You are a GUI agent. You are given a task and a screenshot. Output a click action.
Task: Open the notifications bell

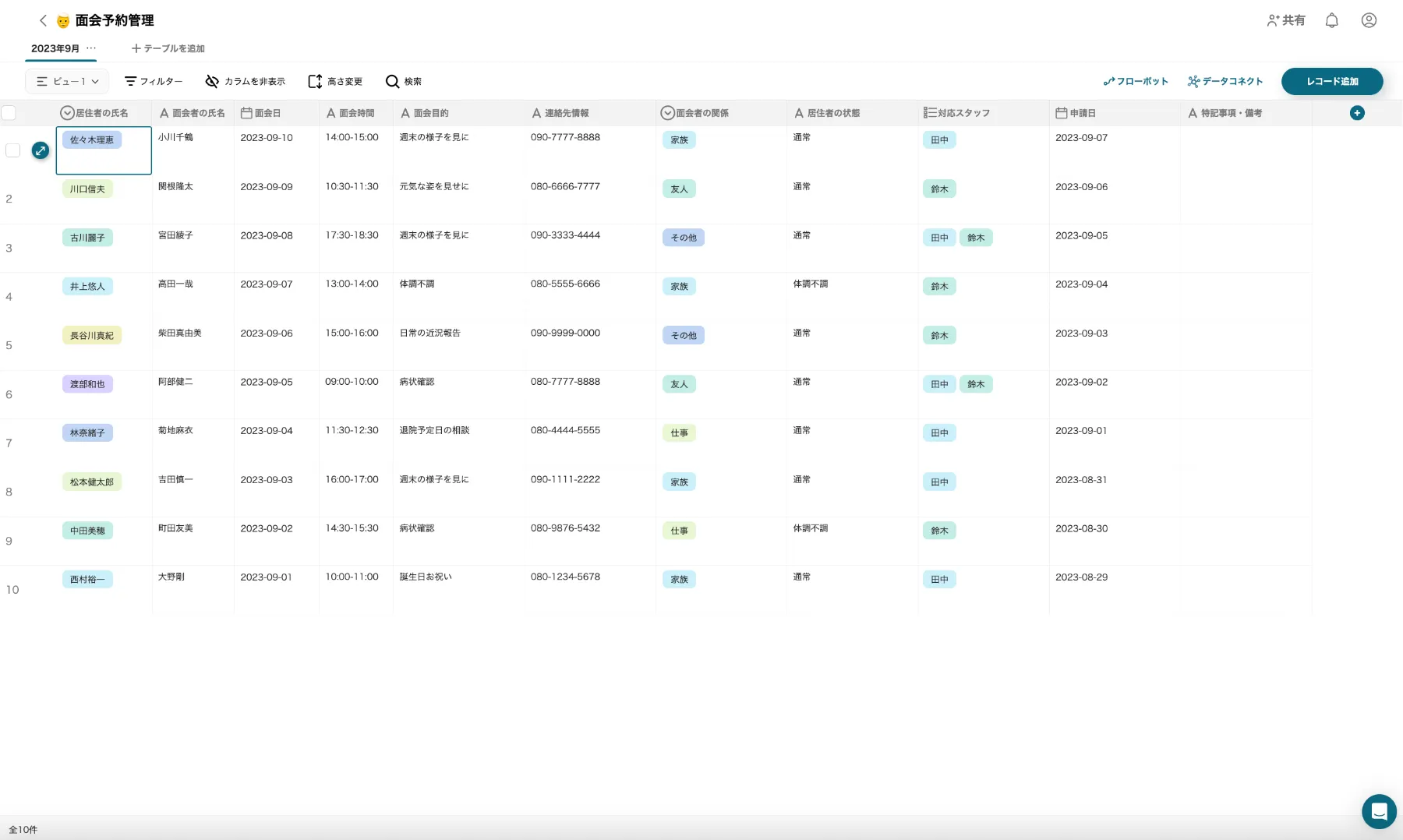1332,20
